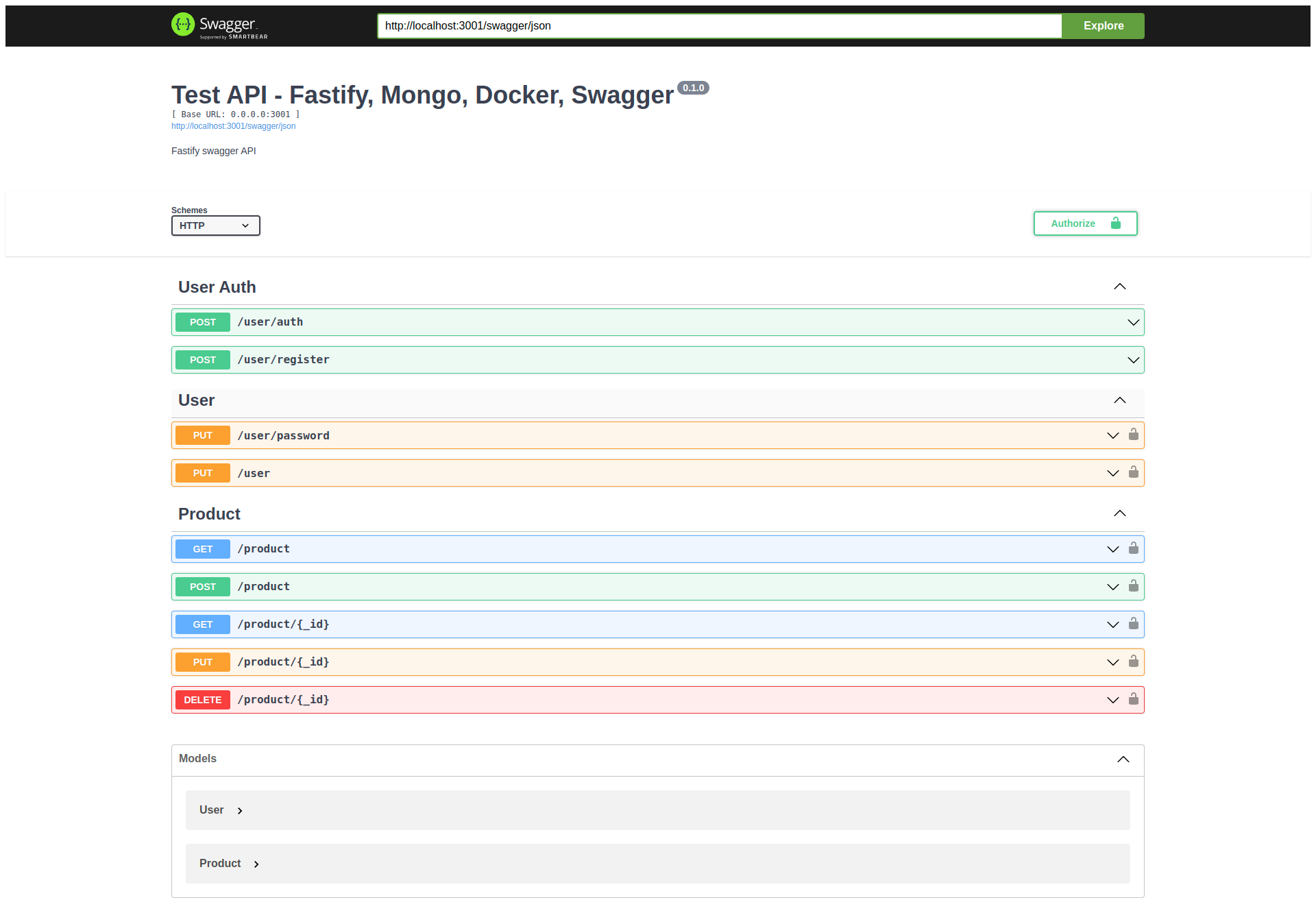Click lock icon on GET /product row
The width and height of the screenshot is (1316, 924).
(x=1133, y=548)
